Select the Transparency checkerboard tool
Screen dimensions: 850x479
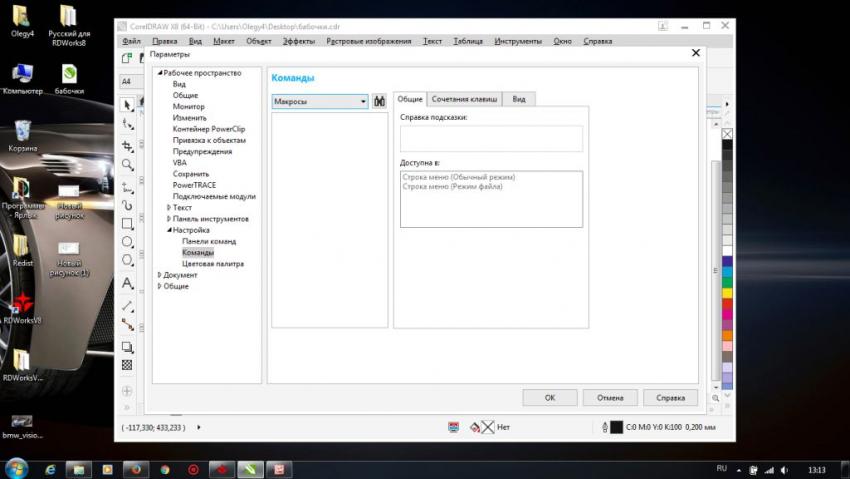click(x=127, y=365)
